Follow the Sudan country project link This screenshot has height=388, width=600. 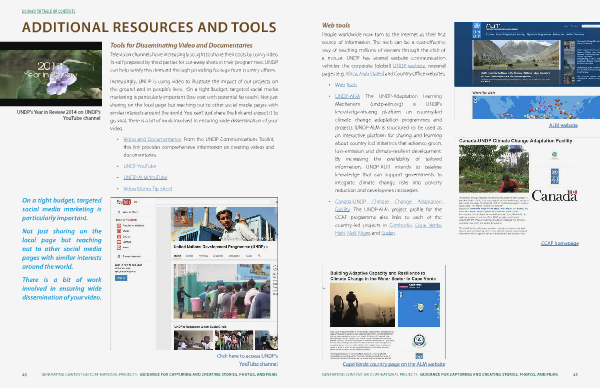click(388, 233)
